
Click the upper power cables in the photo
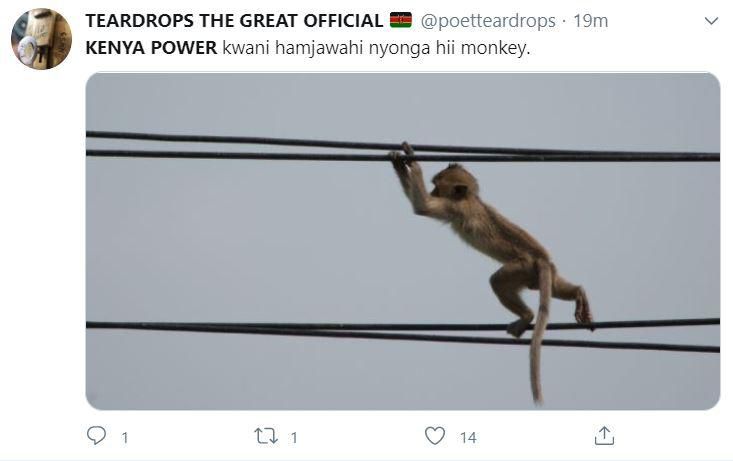tap(250, 146)
